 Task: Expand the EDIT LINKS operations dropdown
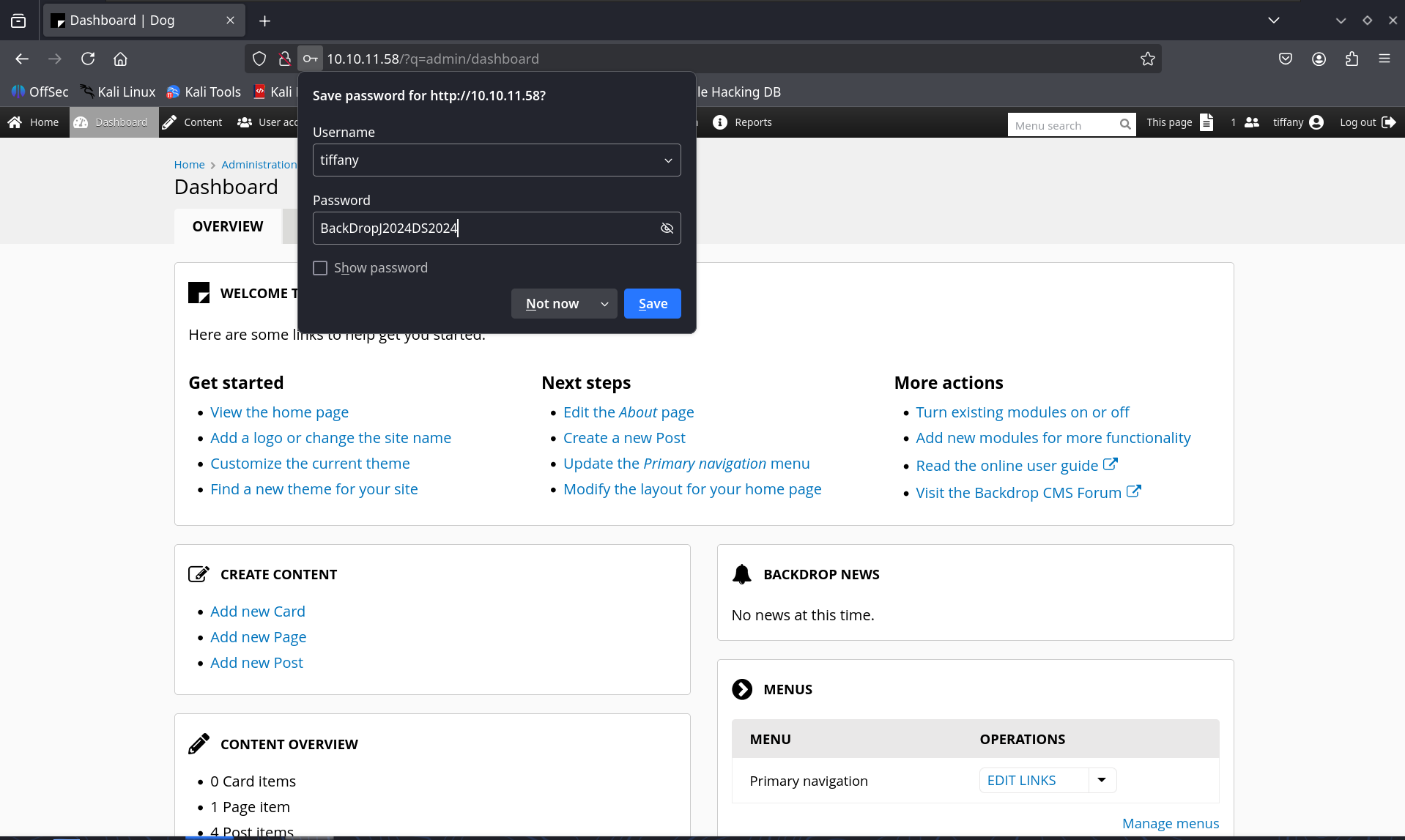1102,781
